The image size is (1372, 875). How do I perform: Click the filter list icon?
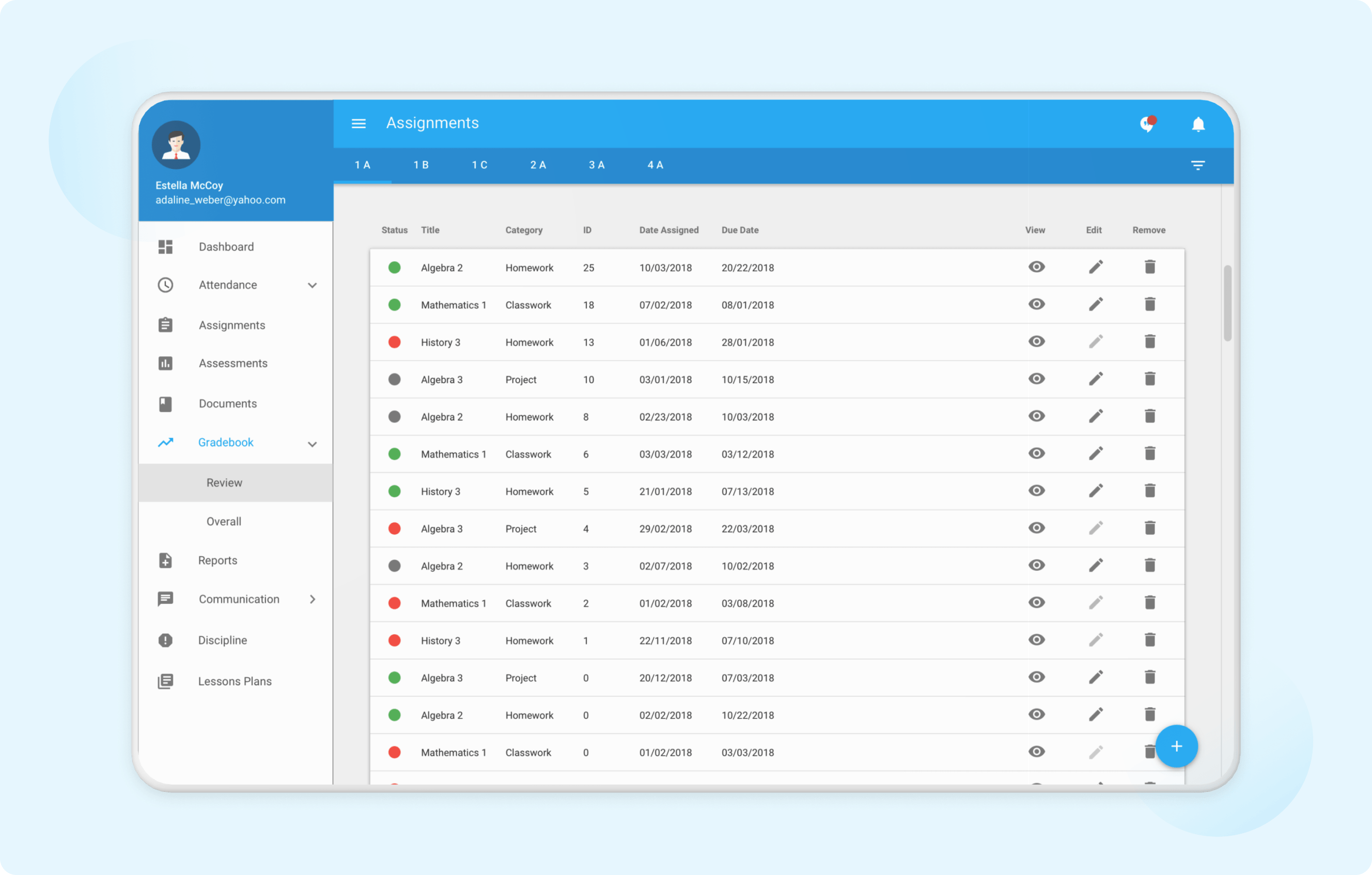pyautogui.click(x=1197, y=165)
